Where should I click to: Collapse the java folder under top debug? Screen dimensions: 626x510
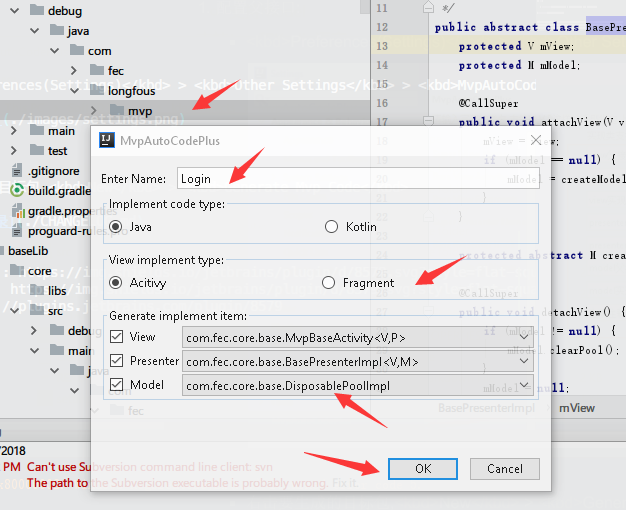[x=35, y=31]
